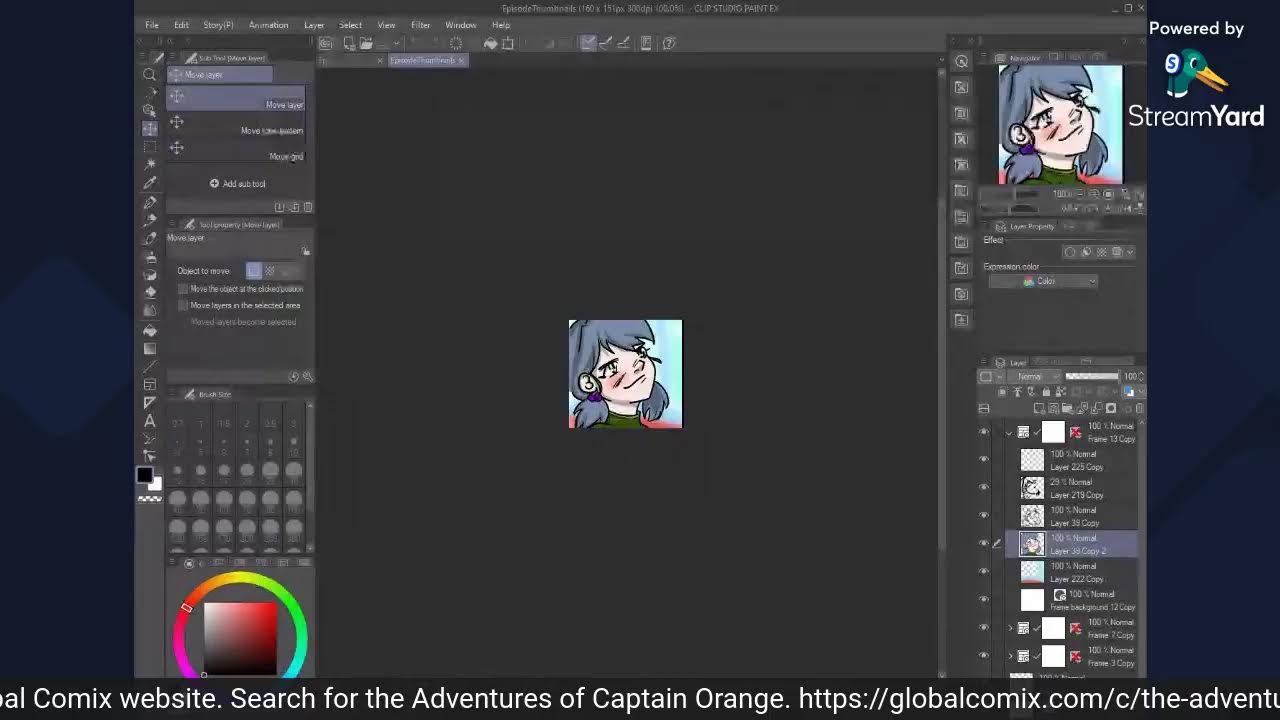Toggle visibility of Layer 225 Copy
Image resolution: width=1280 pixels, height=720 pixels.
984,460
